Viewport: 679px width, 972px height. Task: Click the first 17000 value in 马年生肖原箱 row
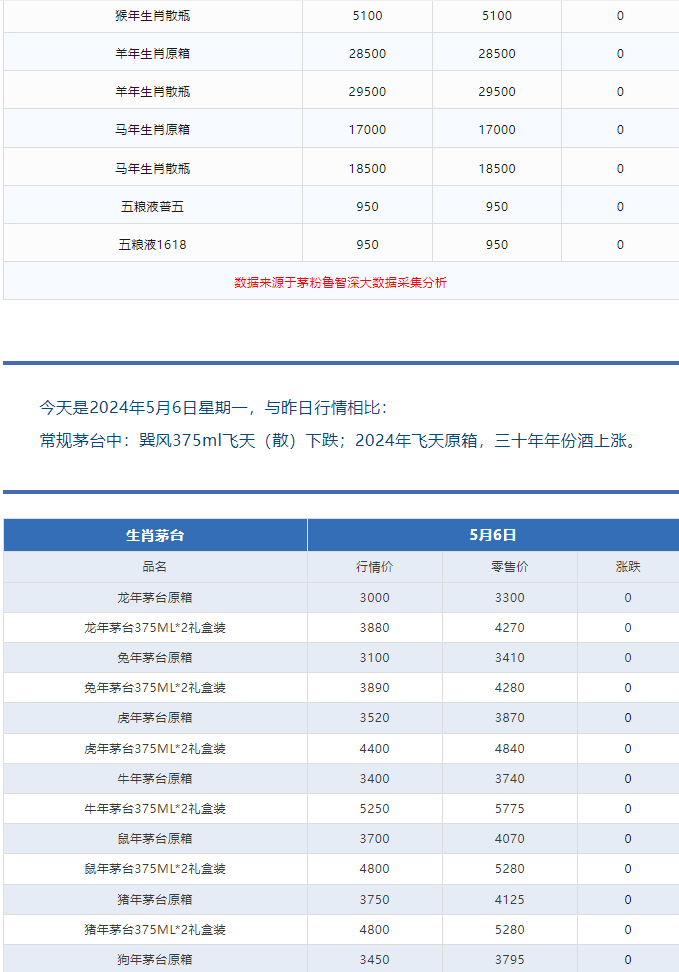pyautogui.click(x=368, y=130)
